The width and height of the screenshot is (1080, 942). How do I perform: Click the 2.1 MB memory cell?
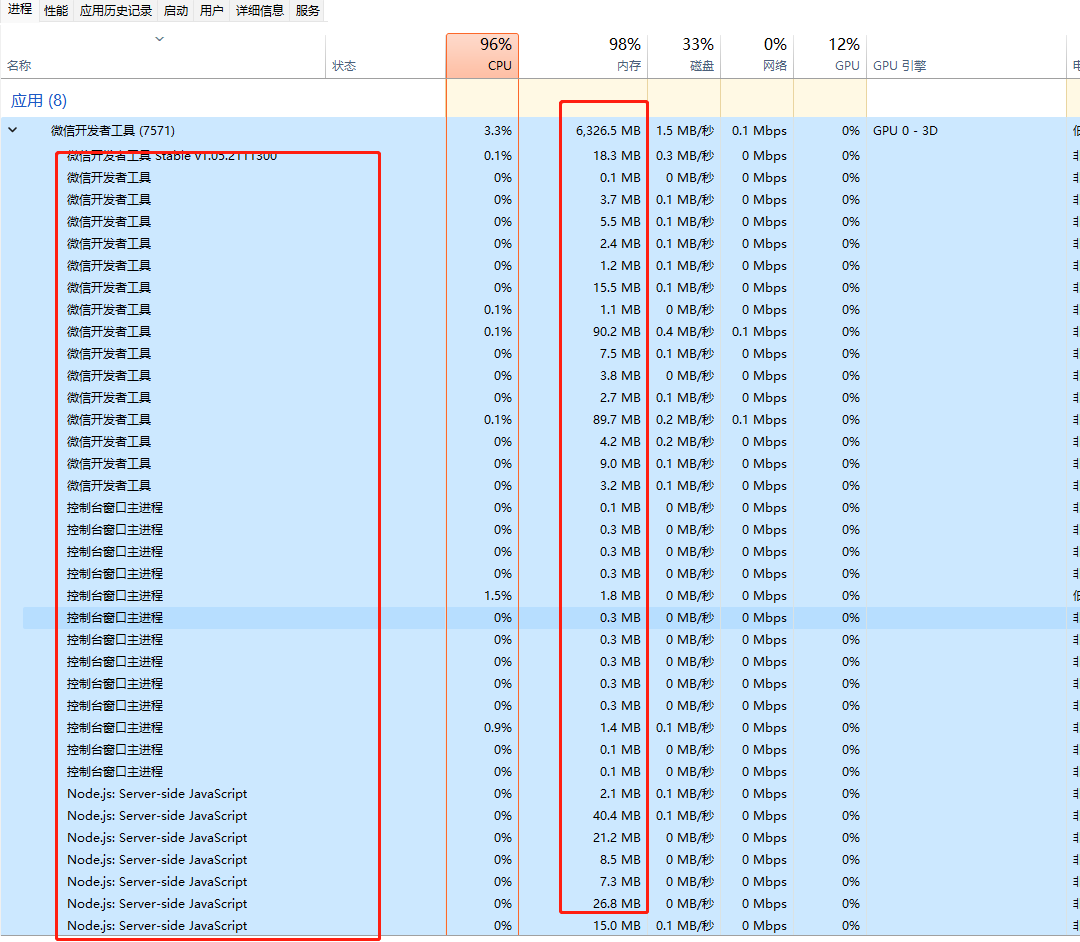[x=620, y=793]
